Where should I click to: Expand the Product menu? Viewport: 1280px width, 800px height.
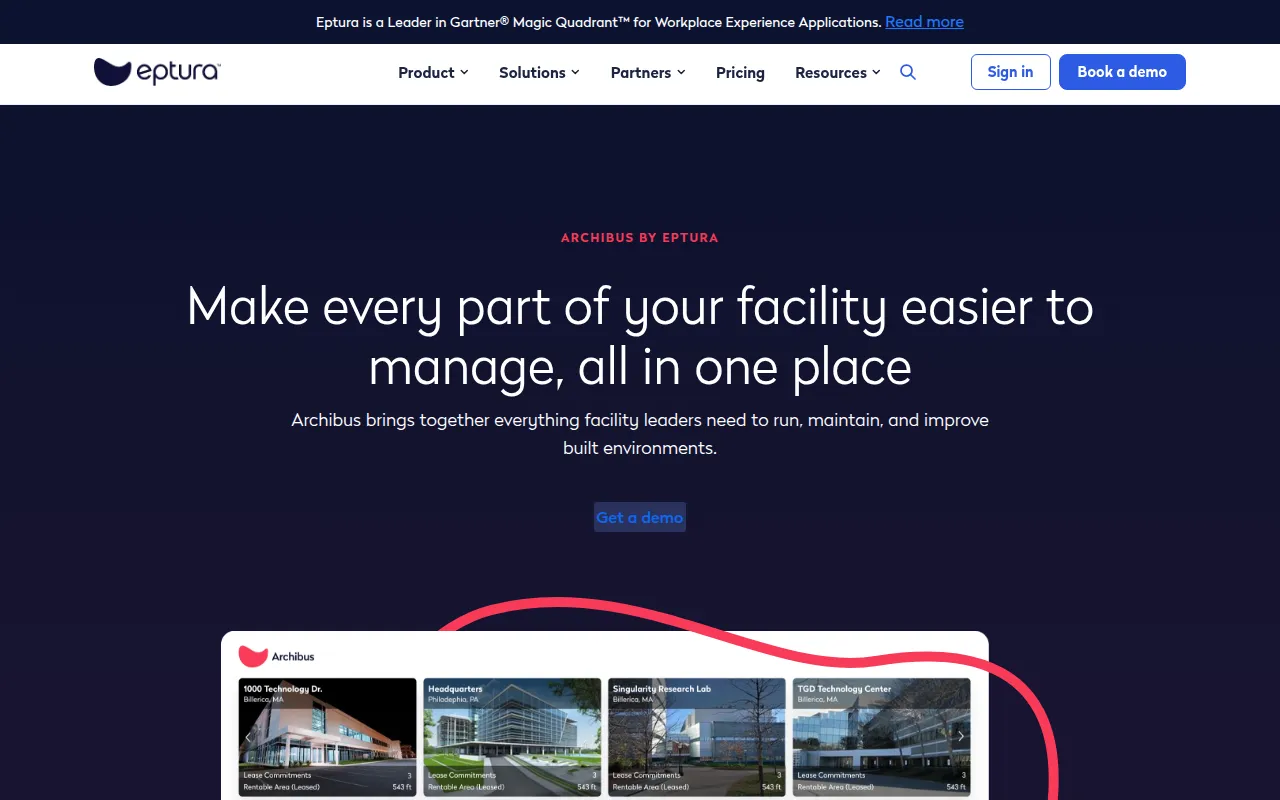click(433, 72)
